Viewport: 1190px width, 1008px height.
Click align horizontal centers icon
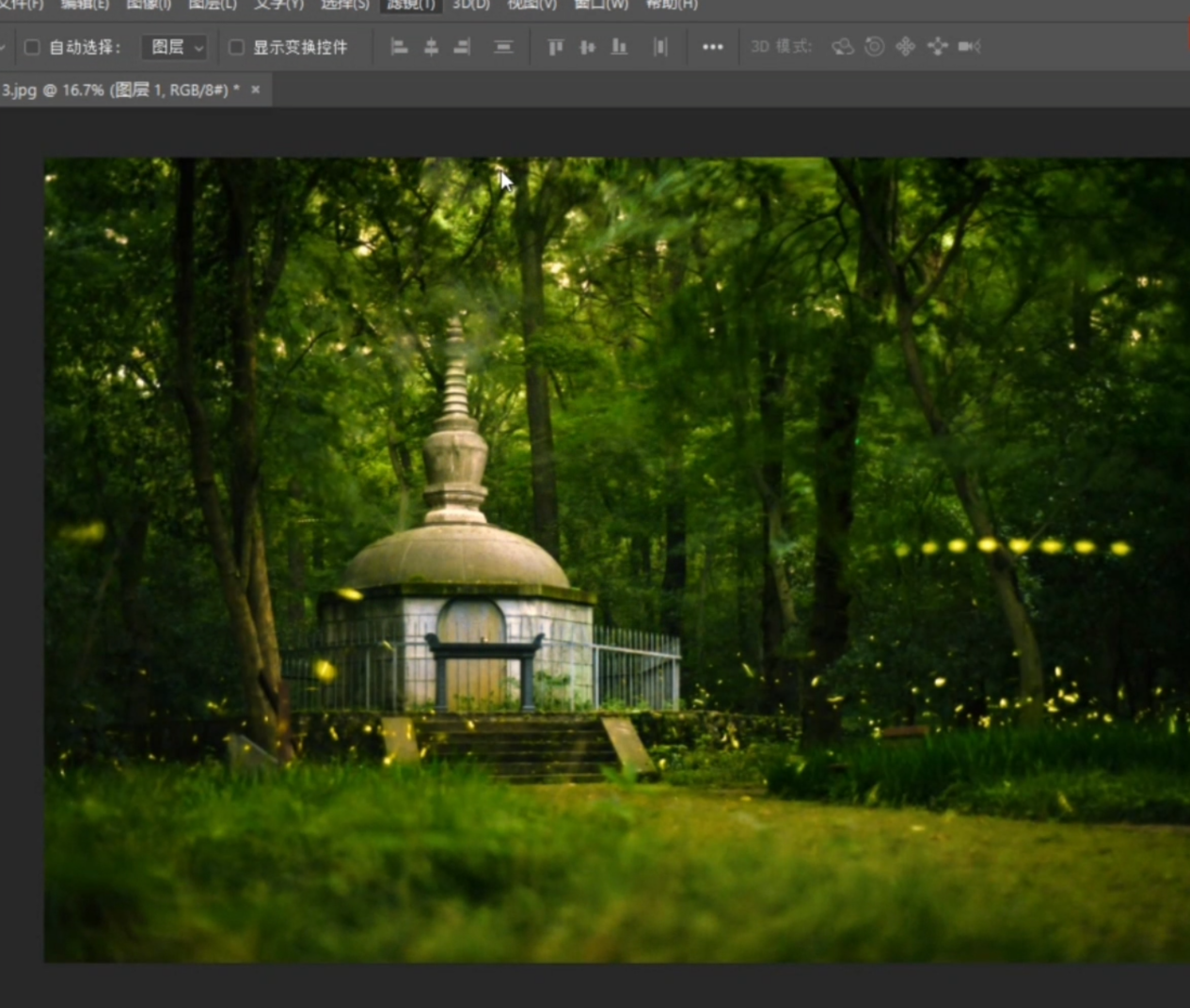click(431, 47)
